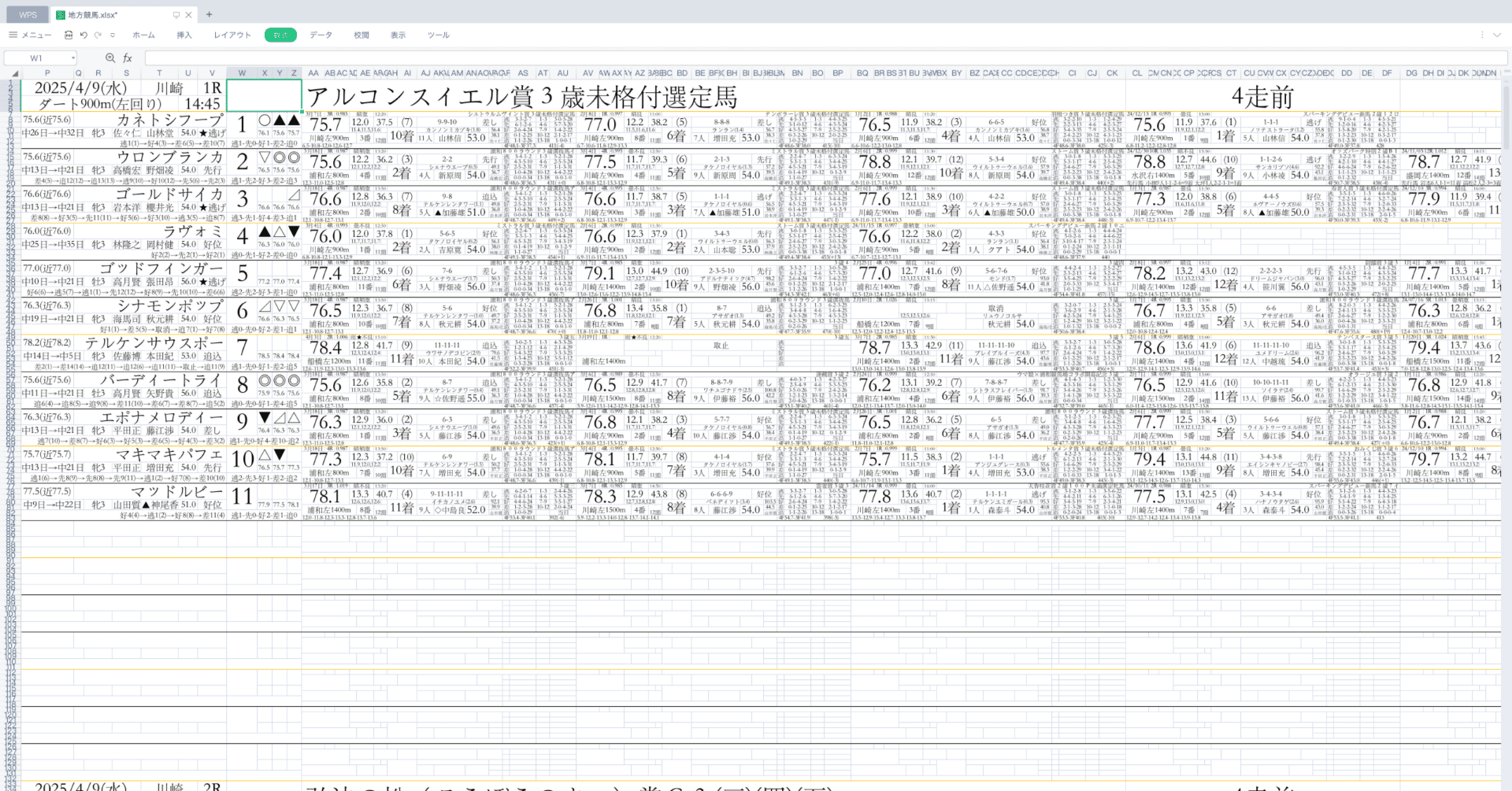Viewport: 1512px width, 791px height.
Task: Click the undo arrow icon
Action: coord(83,35)
